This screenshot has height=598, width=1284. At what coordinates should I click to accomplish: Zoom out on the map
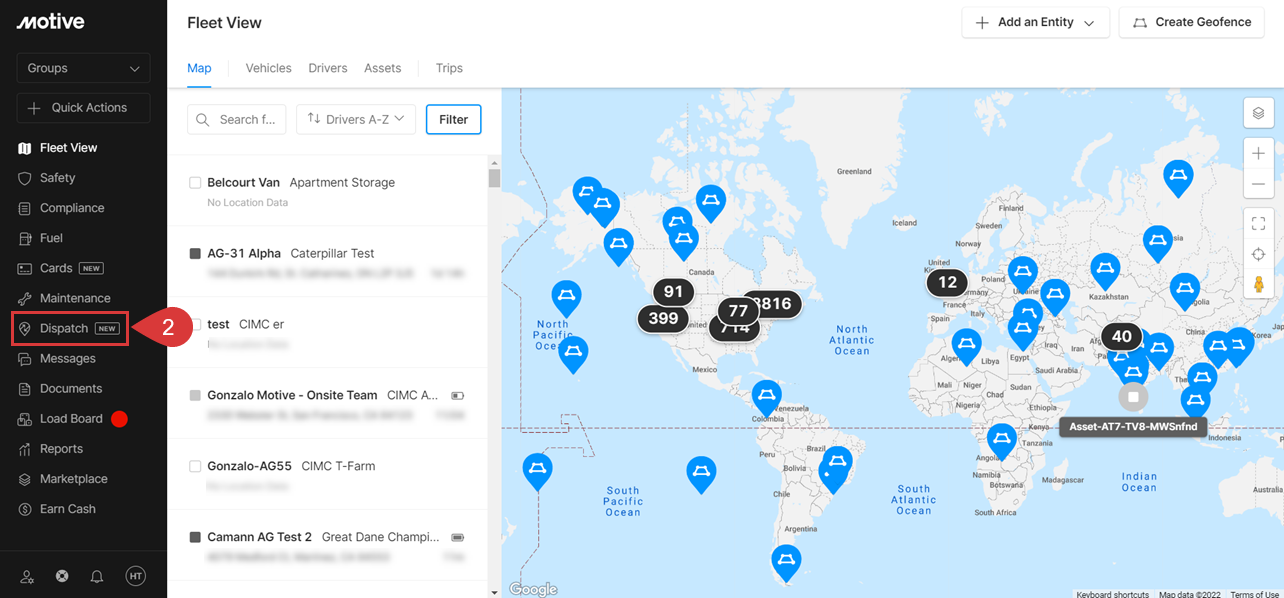pyautogui.click(x=1258, y=184)
